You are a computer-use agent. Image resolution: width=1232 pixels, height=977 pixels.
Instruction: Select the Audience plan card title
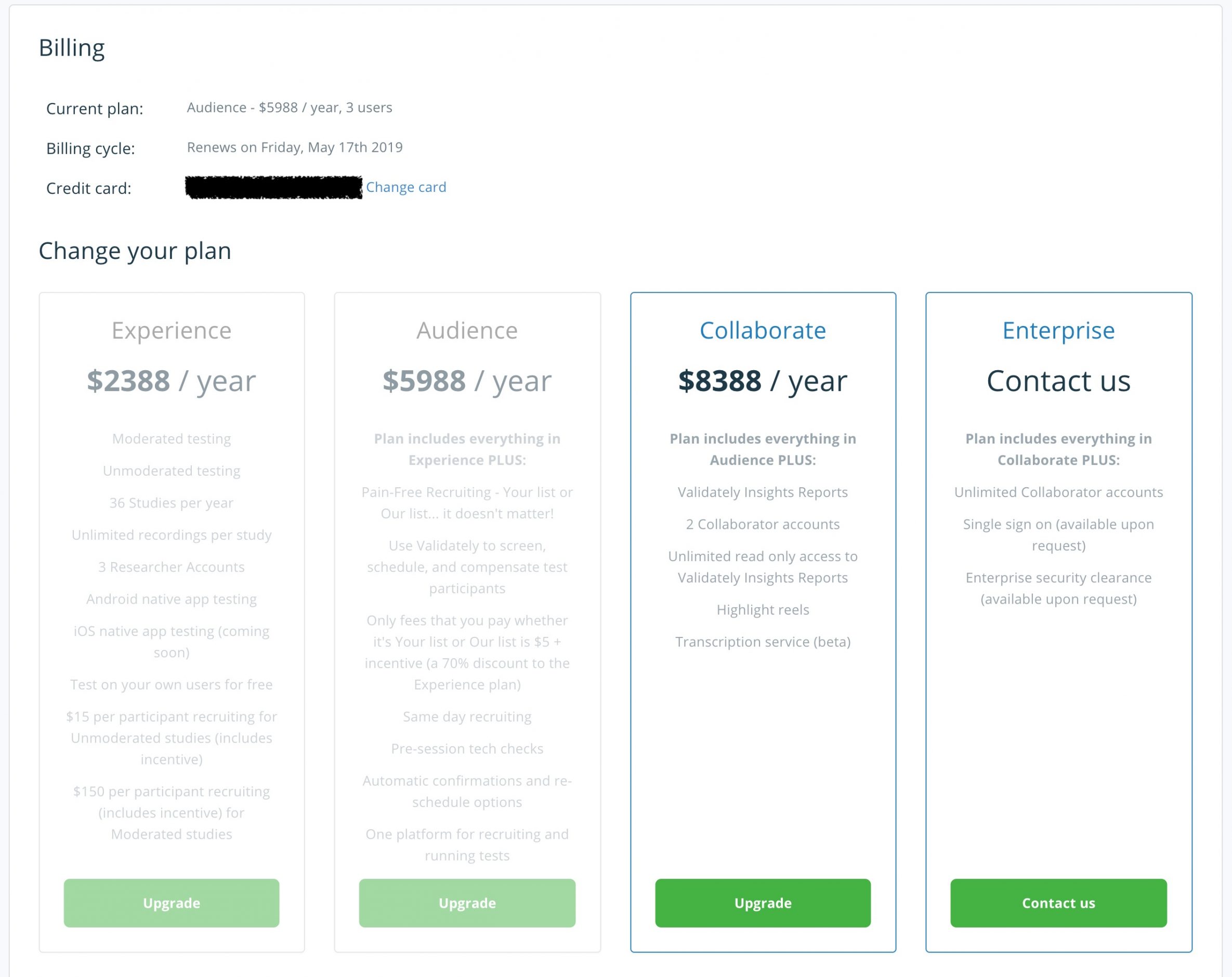(467, 330)
